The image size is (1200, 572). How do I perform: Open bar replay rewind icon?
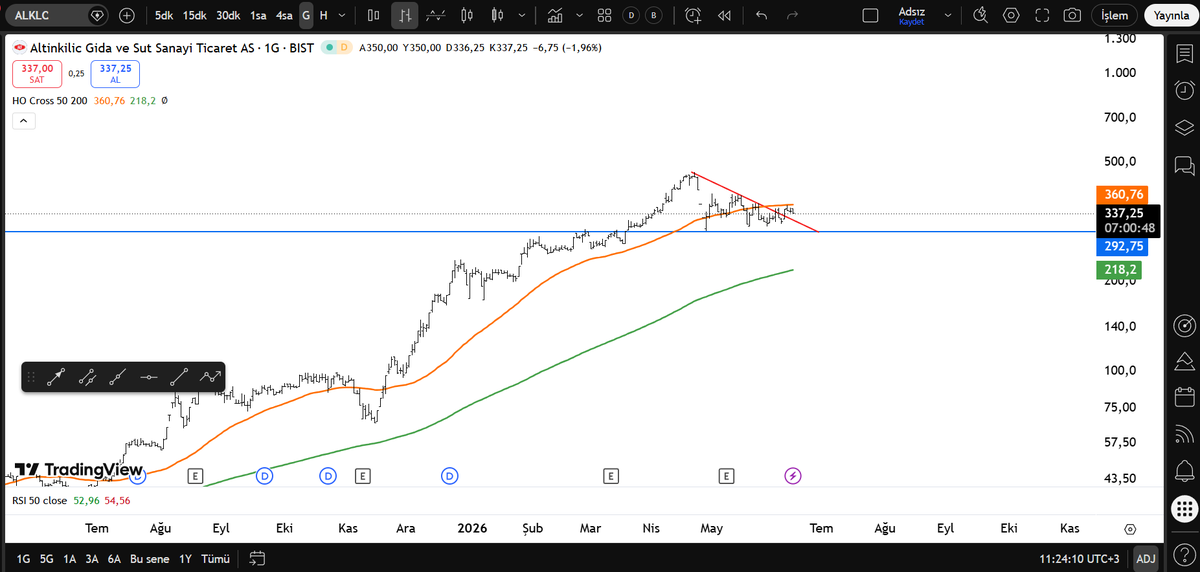point(724,15)
